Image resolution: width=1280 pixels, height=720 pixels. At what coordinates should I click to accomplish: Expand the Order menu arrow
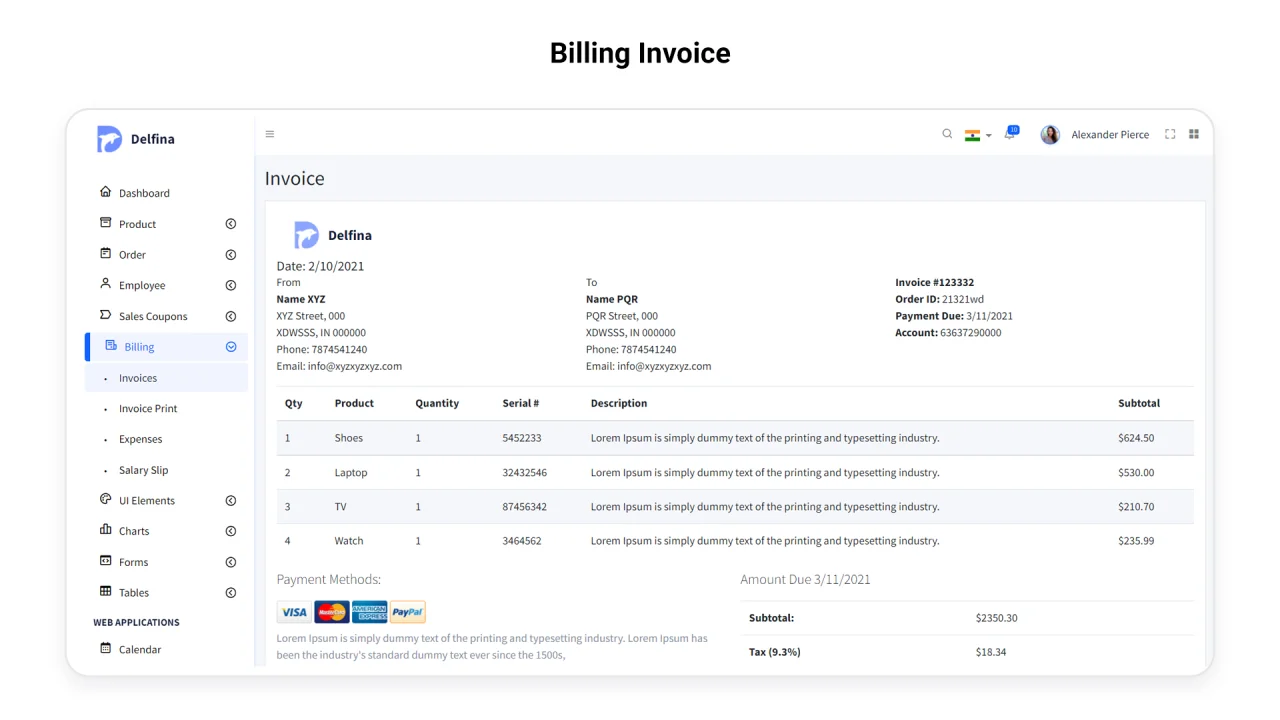coord(231,255)
